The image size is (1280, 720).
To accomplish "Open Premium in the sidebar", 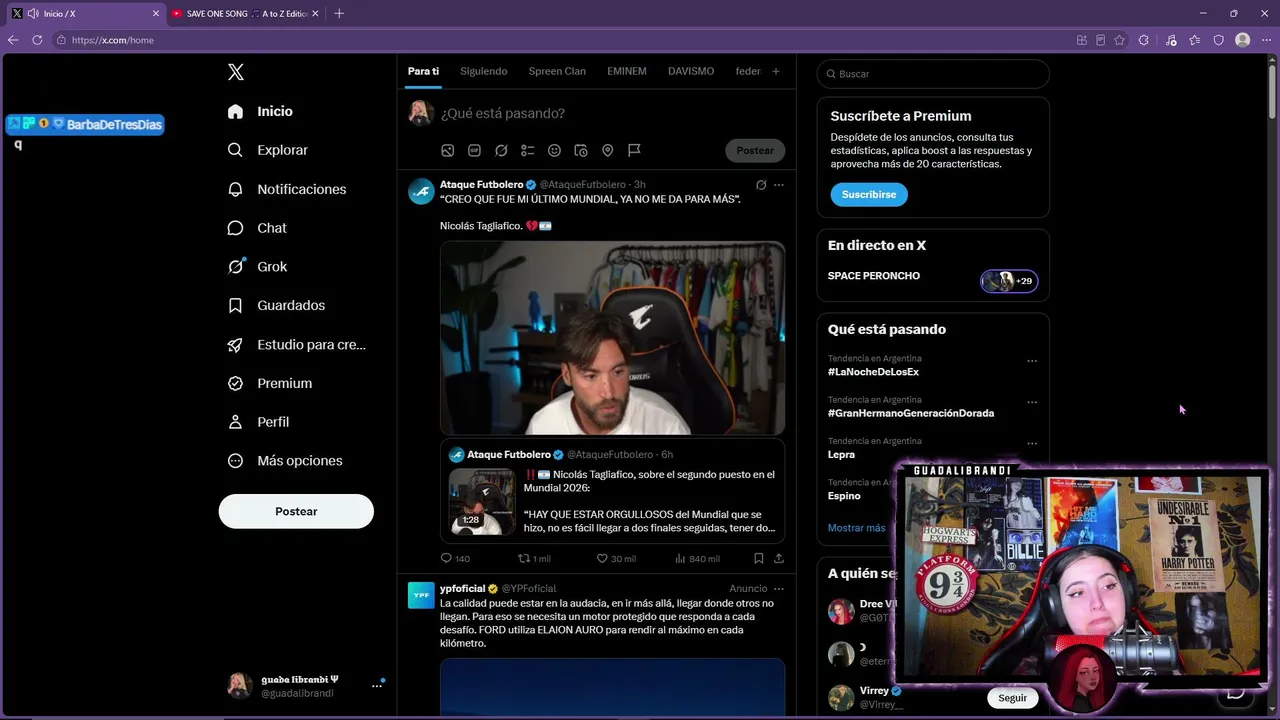I will (270, 383).
